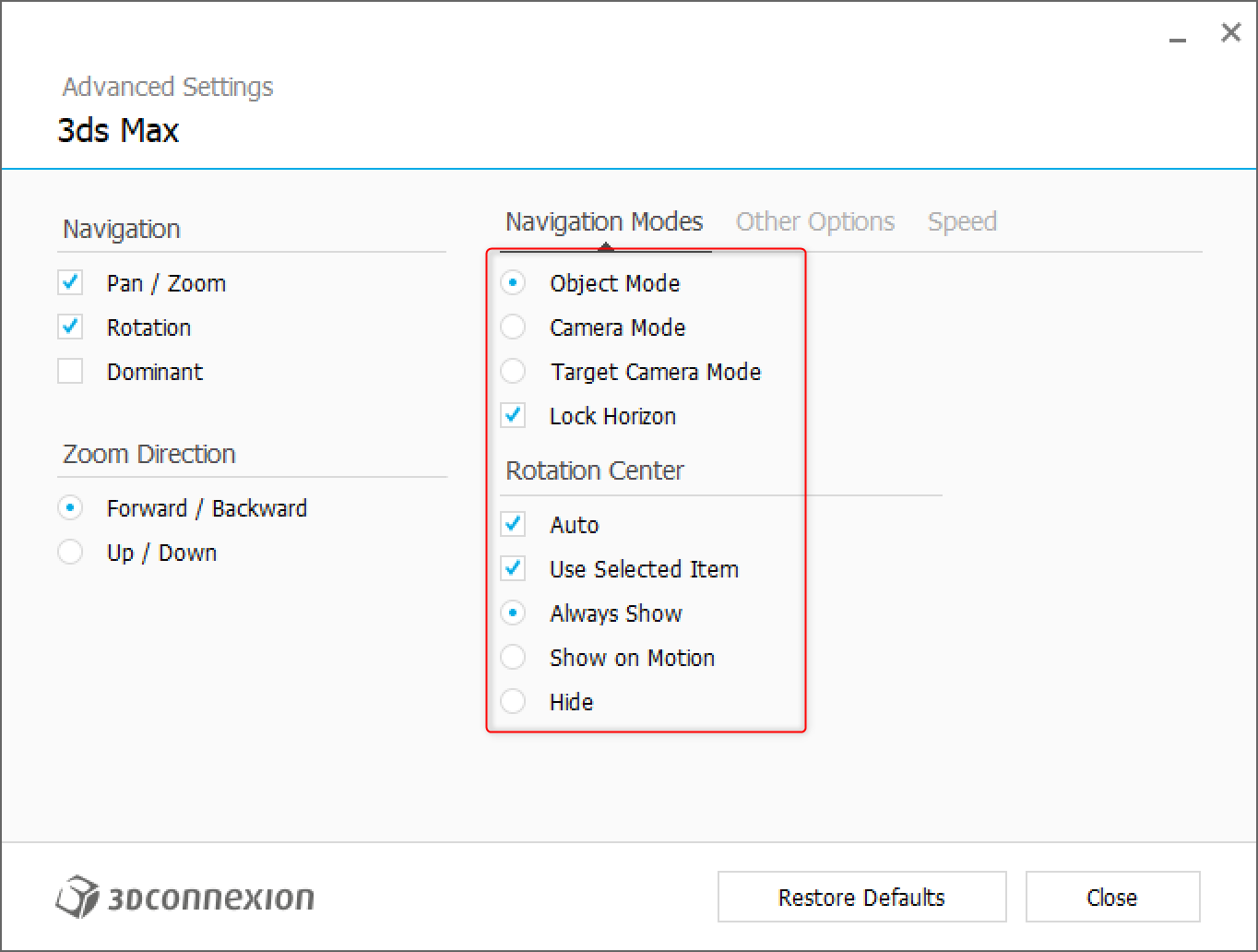Switch to Other Options tab
Viewport: 1258px width, 952px height.
(815, 221)
